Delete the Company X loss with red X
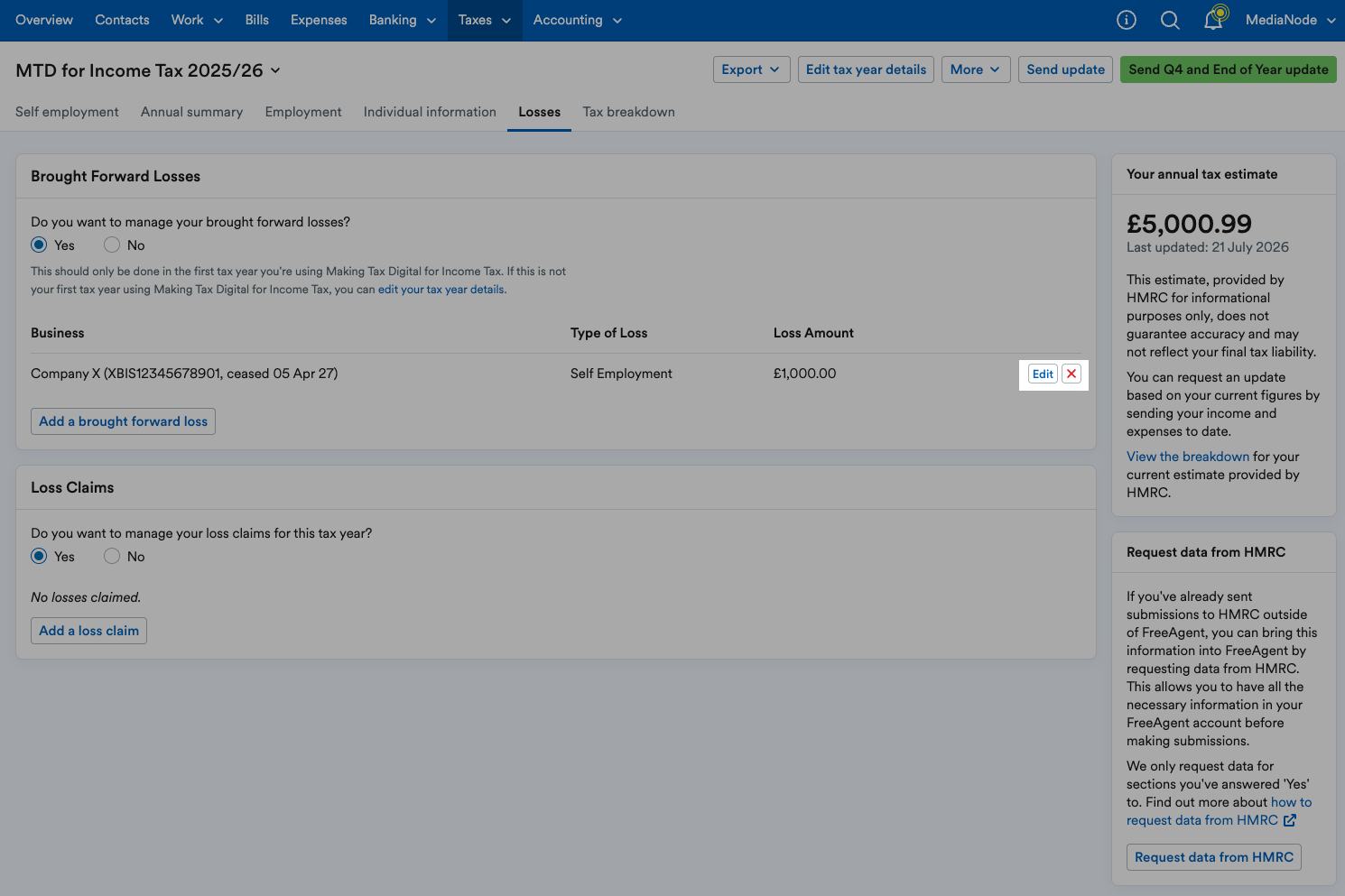 coord(1071,374)
